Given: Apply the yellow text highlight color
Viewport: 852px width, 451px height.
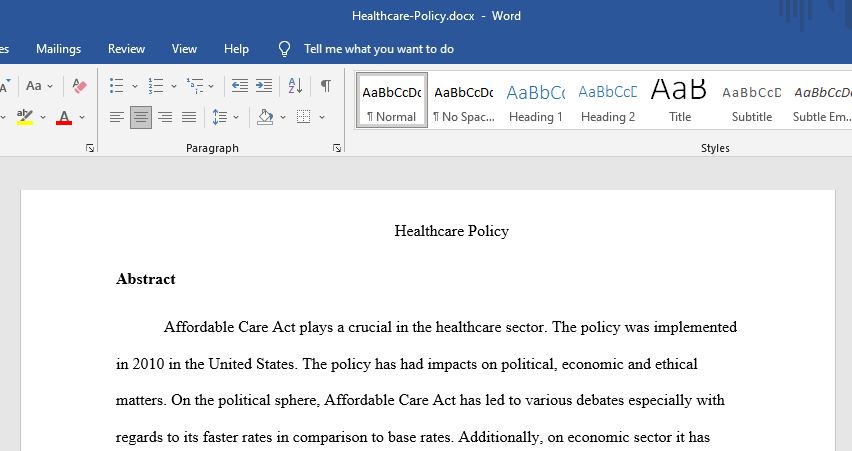Looking at the screenshot, I should click(x=25, y=117).
